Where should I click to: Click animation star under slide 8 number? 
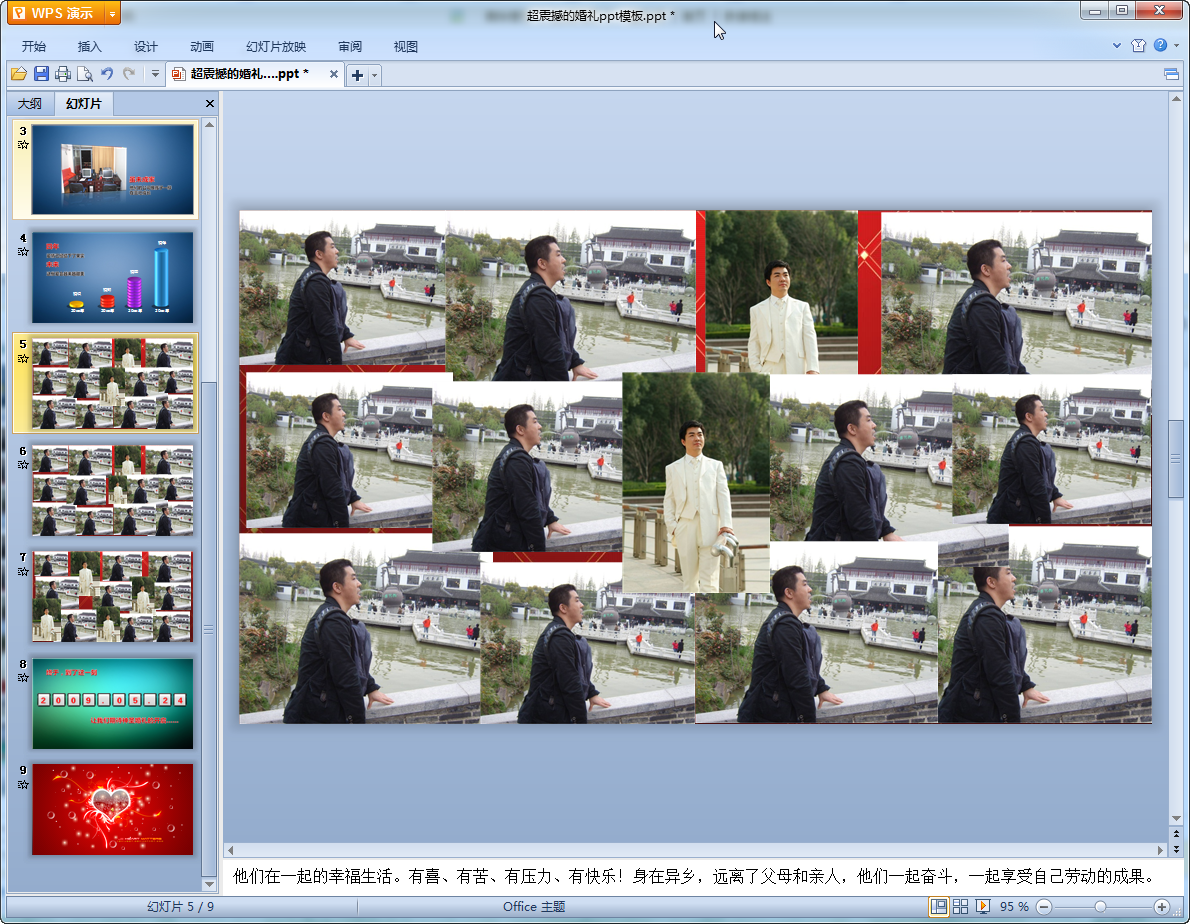coord(23,677)
